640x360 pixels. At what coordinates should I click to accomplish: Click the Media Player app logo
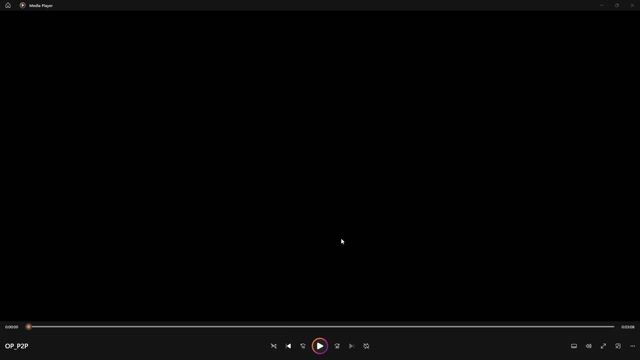(x=22, y=5)
